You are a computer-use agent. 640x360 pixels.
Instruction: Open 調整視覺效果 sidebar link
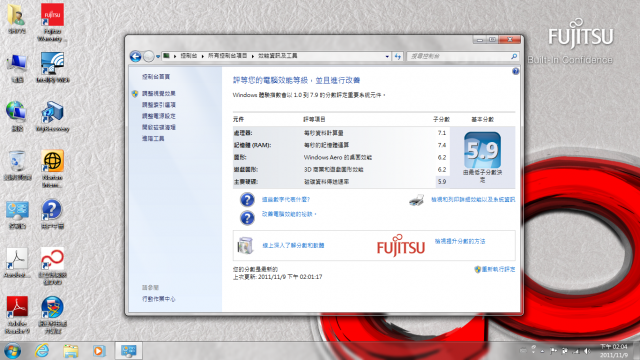pyautogui.click(x=159, y=93)
